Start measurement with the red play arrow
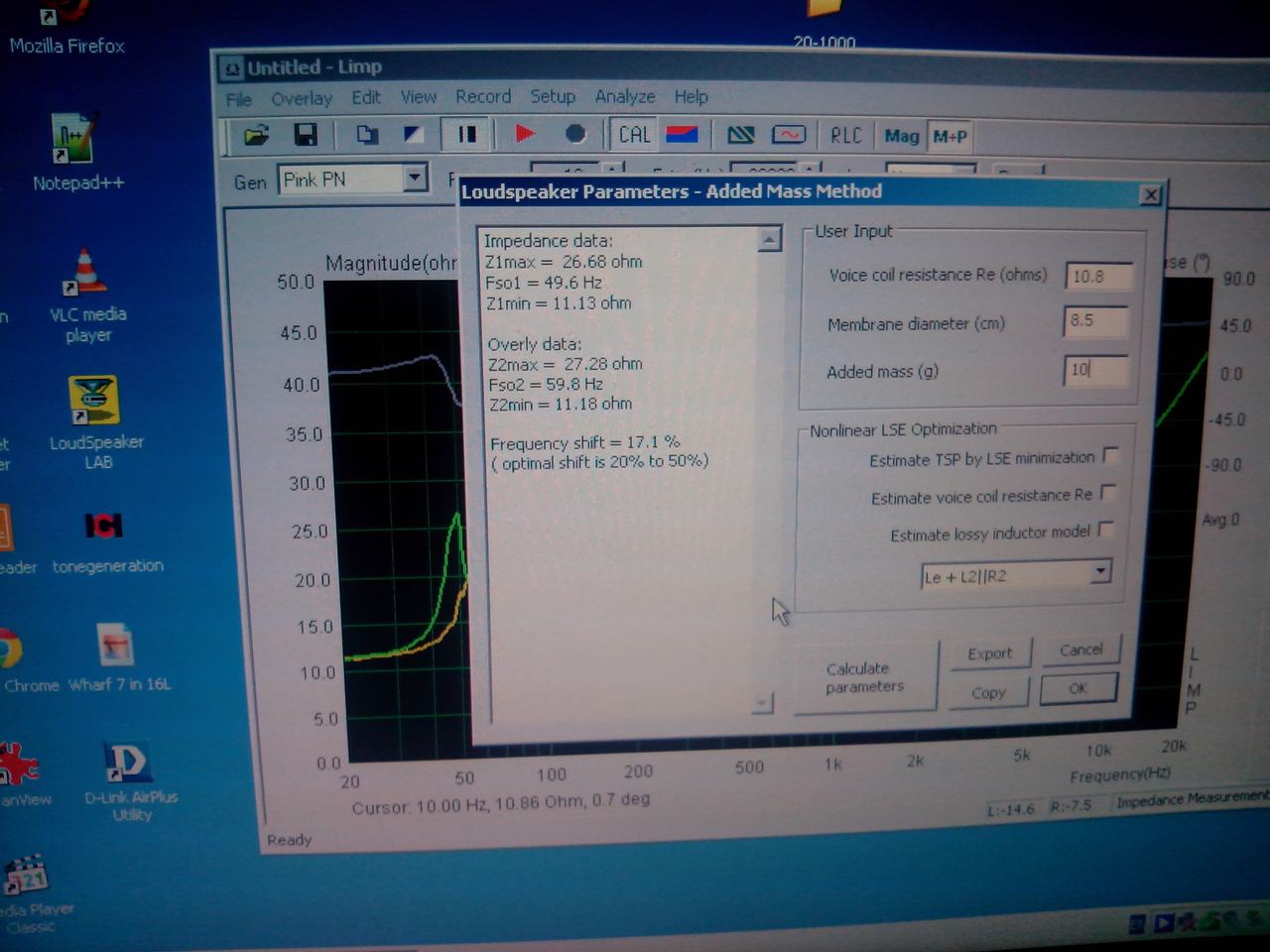This screenshot has height=952, width=1270. tap(525, 134)
